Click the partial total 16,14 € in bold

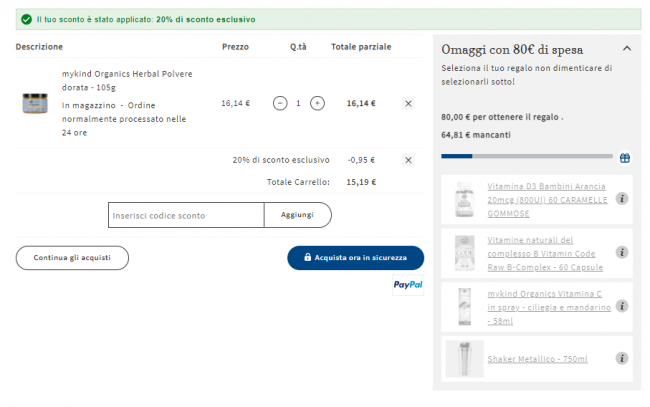click(361, 103)
